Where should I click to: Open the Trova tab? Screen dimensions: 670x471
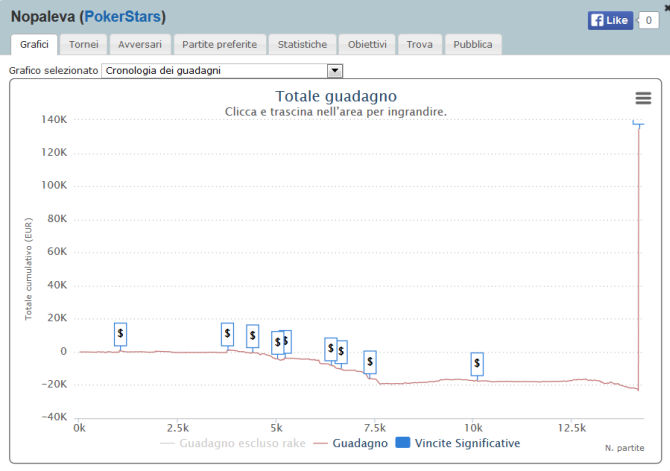click(419, 44)
